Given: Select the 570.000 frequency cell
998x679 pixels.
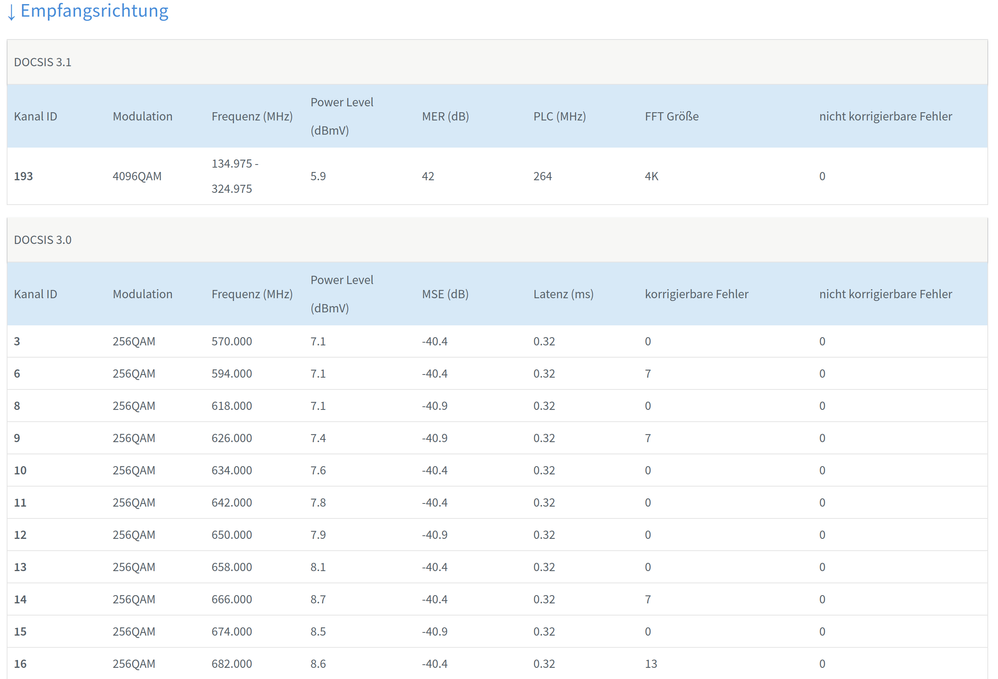Looking at the screenshot, I should point(232,342).
